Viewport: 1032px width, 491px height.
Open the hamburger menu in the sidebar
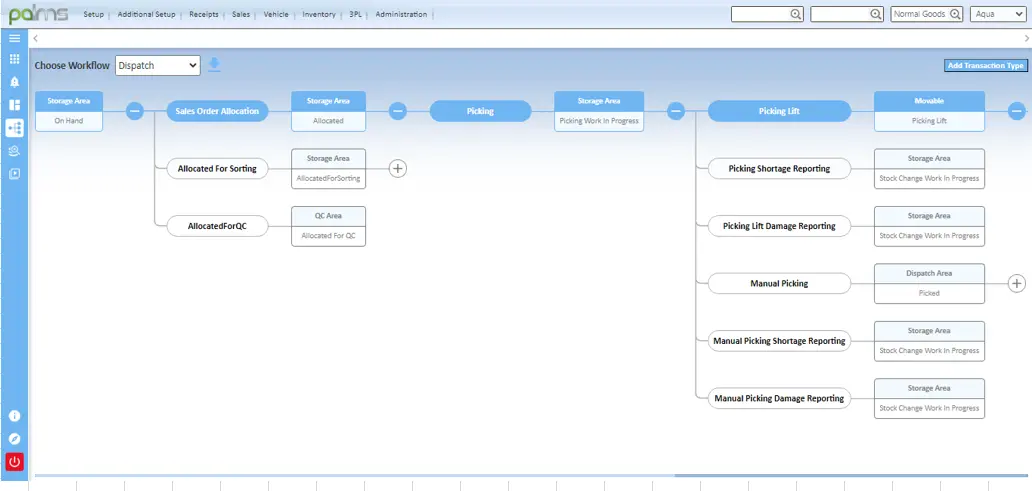(x=14, y=37)
